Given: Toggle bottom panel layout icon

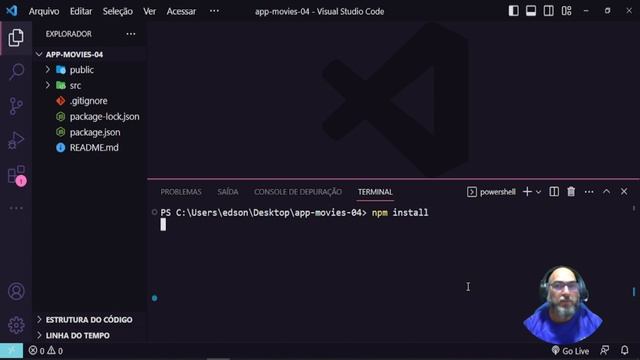Looking at the screenshot, I should (531, 11).
